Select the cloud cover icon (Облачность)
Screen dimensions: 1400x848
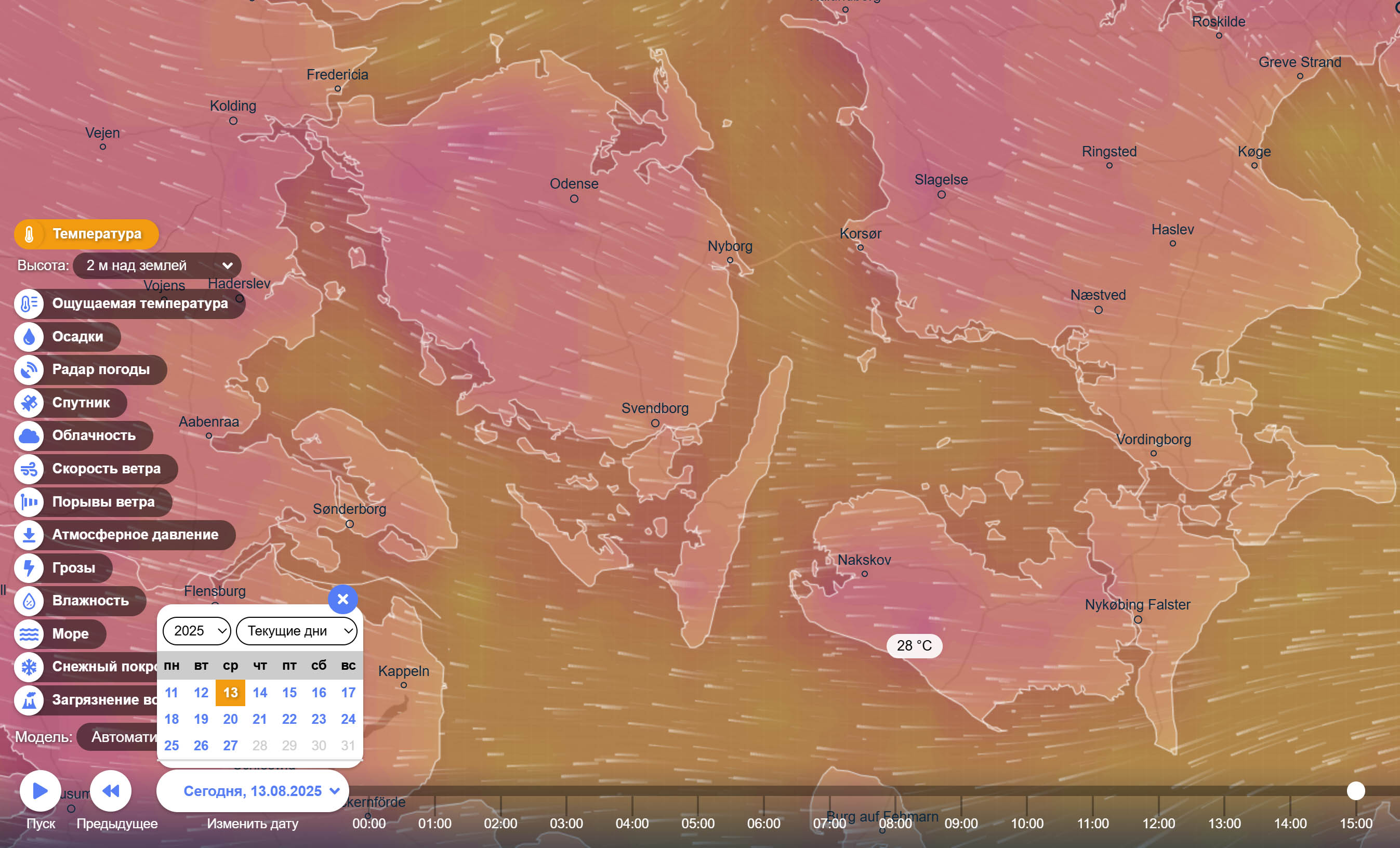29,435
